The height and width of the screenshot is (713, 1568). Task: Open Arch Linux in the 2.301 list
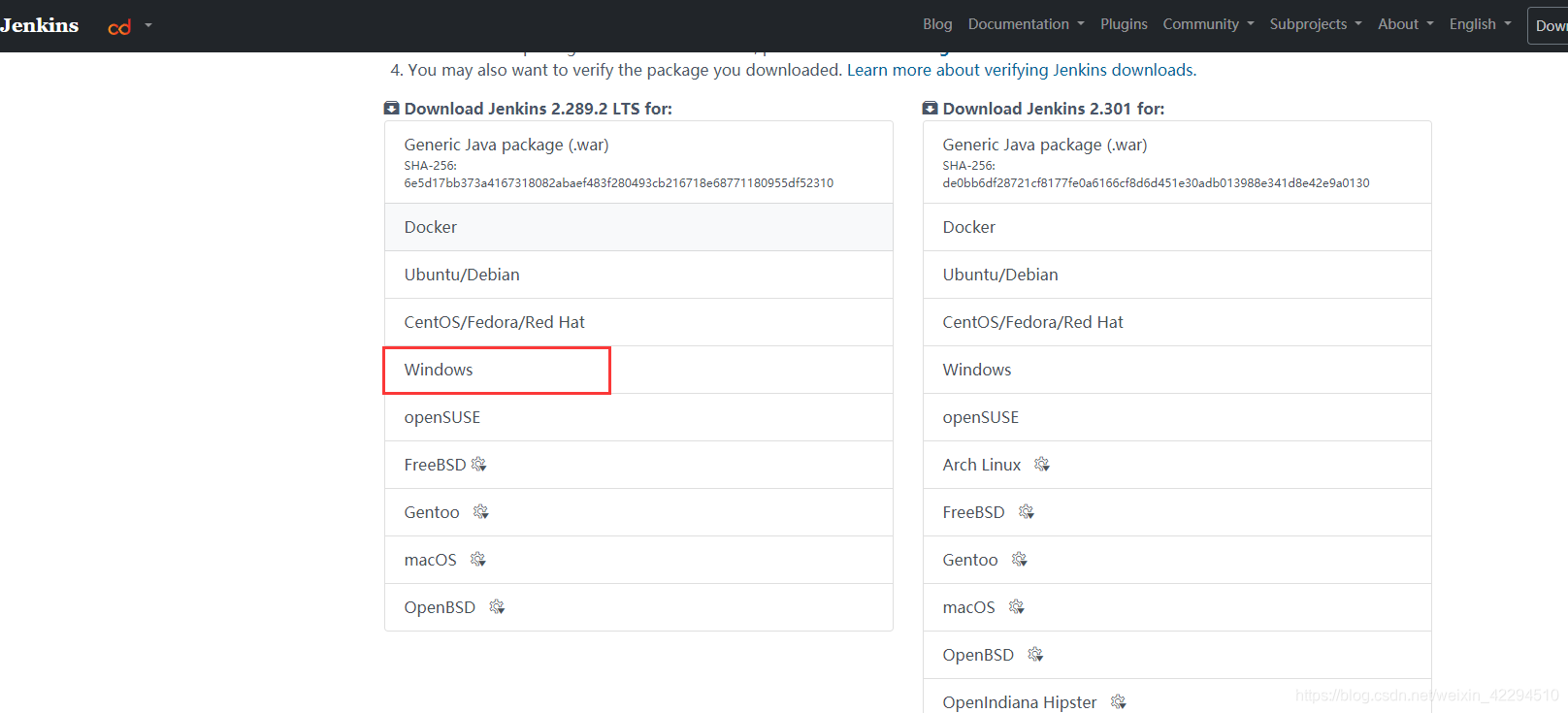(1177, 465)
